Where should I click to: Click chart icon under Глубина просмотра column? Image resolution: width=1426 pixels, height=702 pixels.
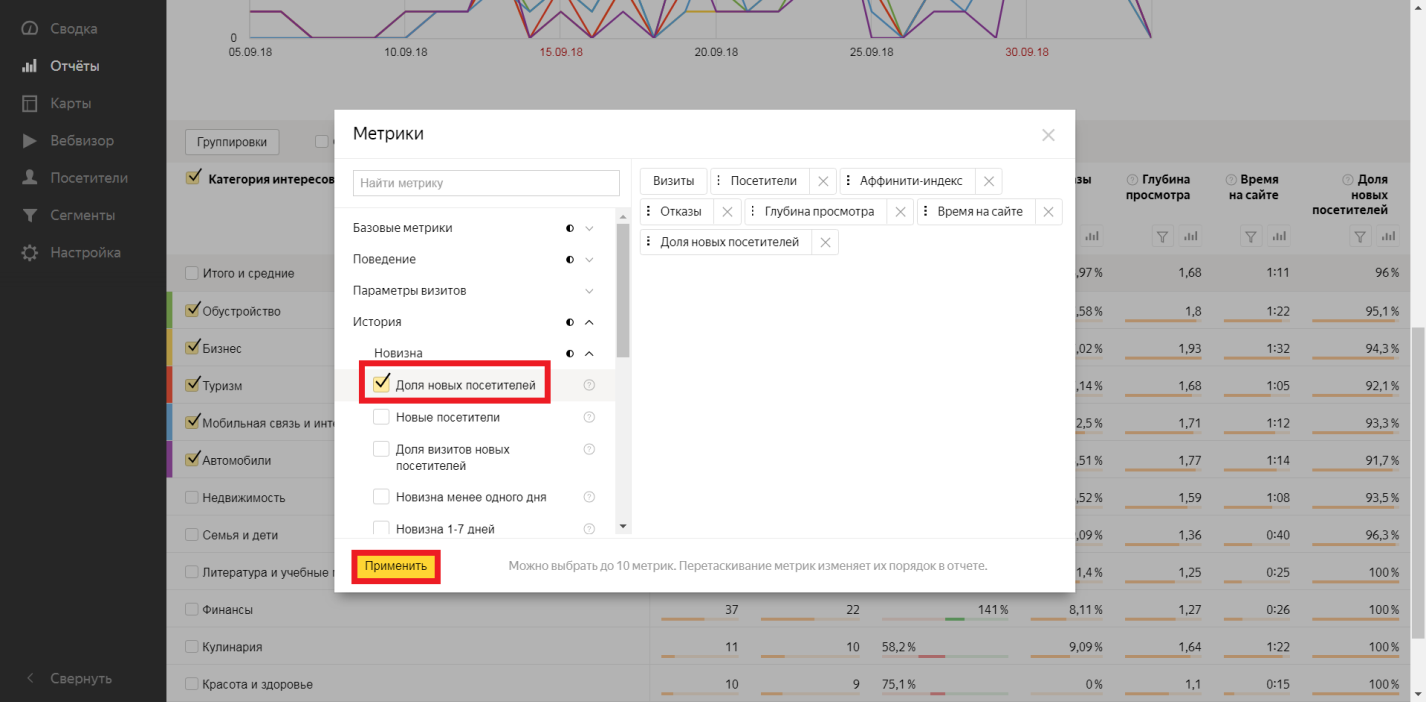[x=1190, y=237]
